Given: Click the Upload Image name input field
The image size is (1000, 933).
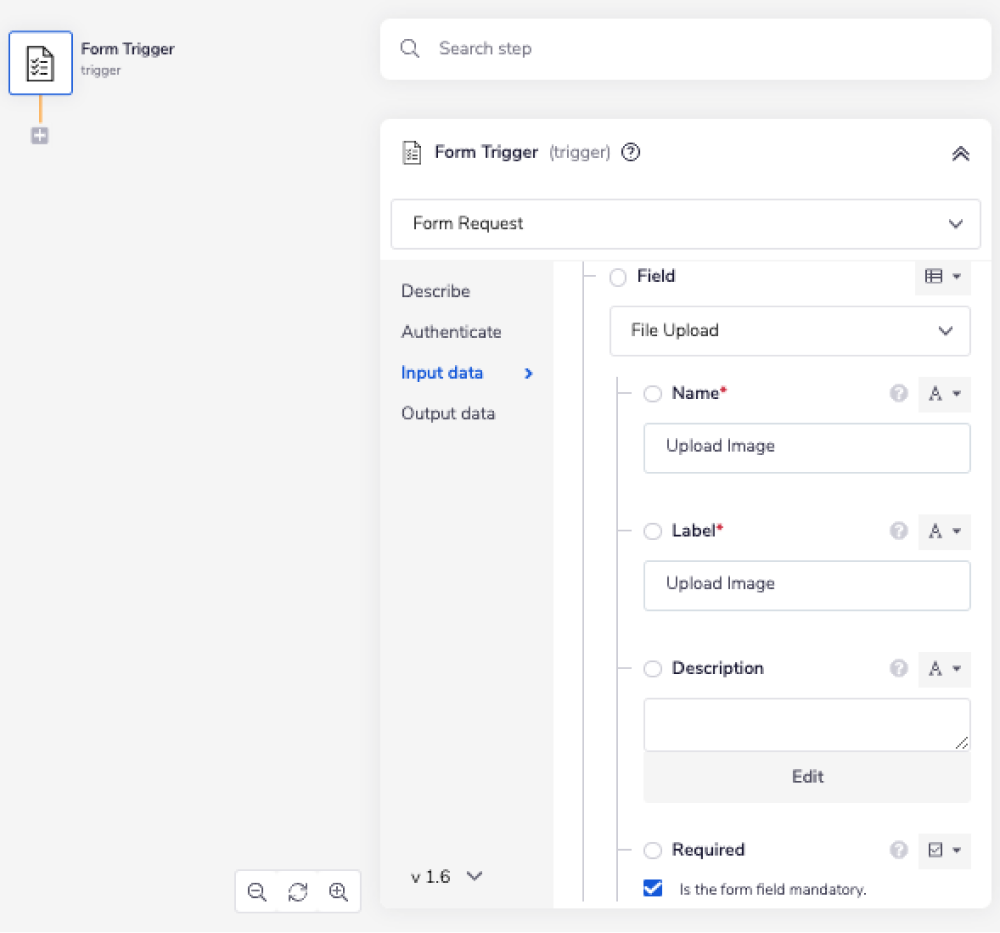Looking at the screenshot, I should [x=807, y=448].
